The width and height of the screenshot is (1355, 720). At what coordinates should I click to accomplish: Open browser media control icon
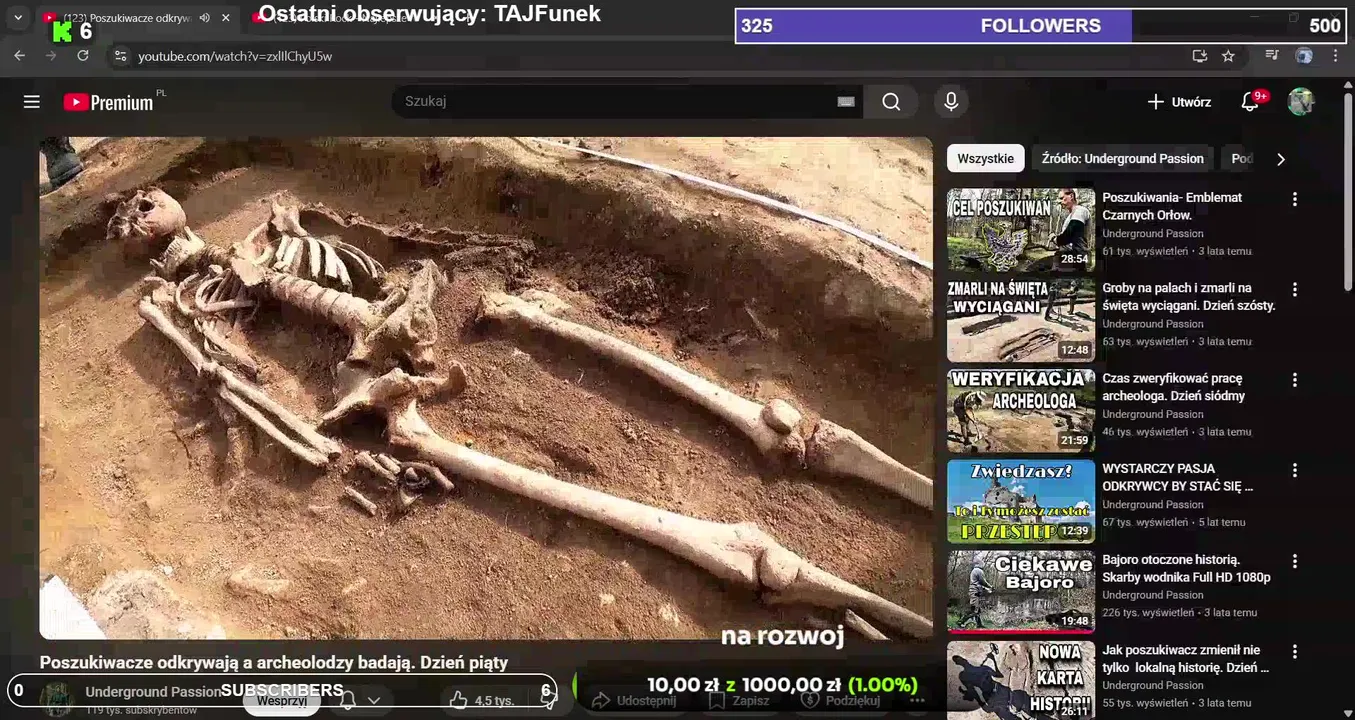pos(1271,56)
